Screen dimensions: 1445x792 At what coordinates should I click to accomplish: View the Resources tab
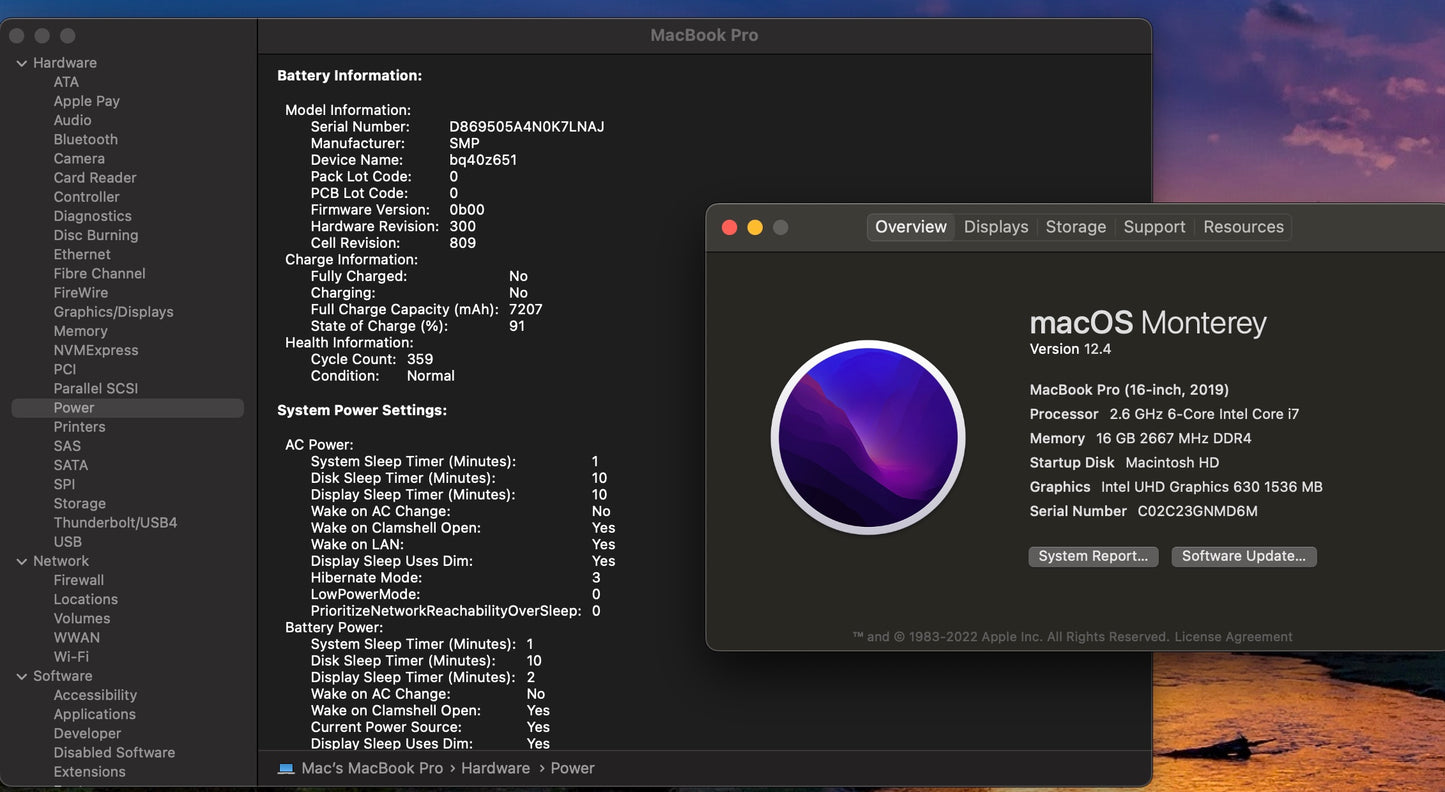1242,226
